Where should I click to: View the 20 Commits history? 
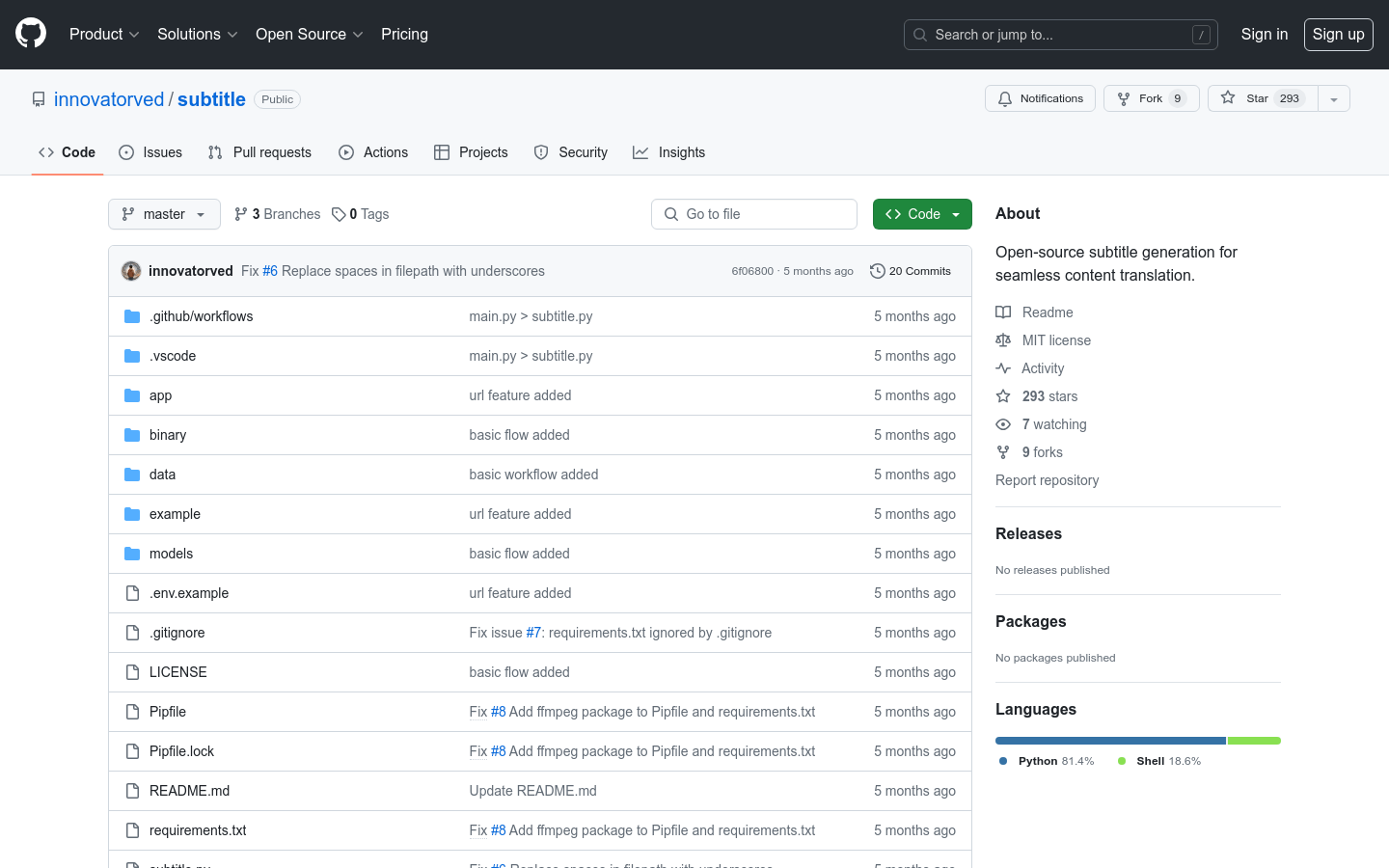pyautogui.click(x=911, y=271)
